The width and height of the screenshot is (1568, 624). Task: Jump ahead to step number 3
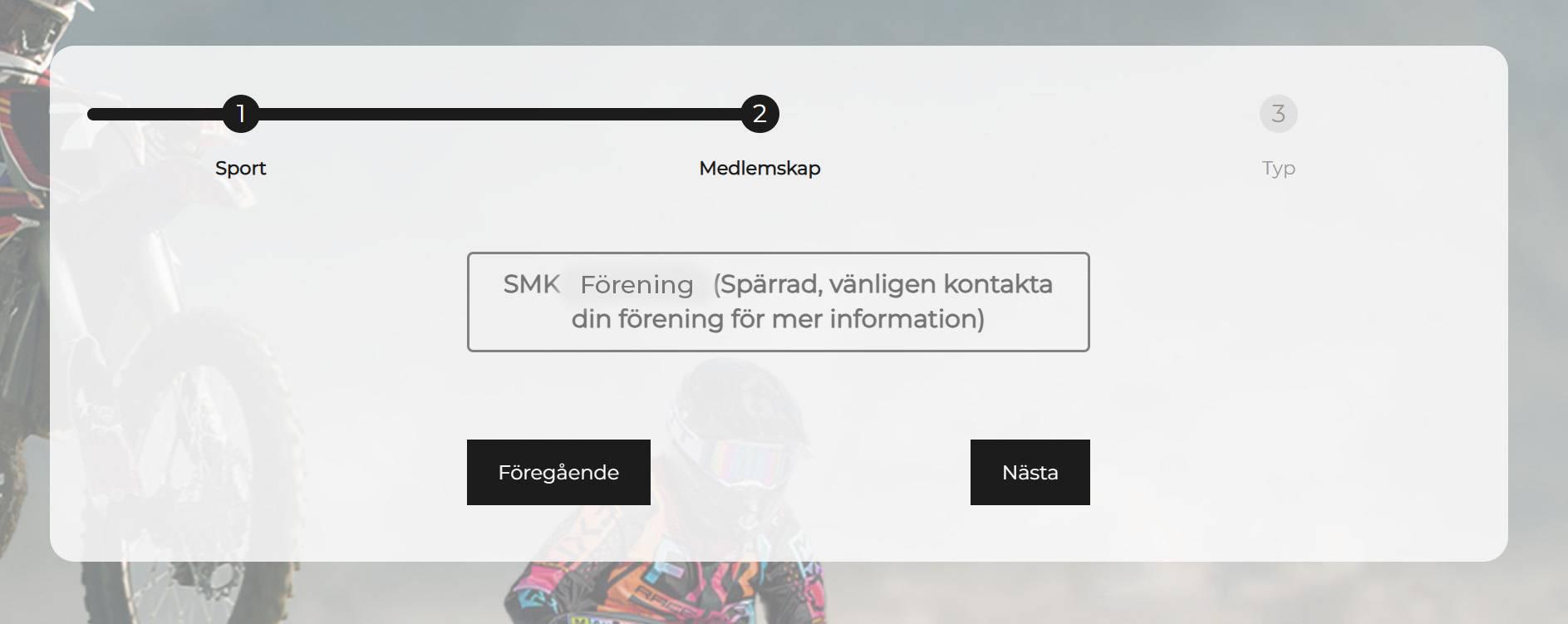(1278, 114)
